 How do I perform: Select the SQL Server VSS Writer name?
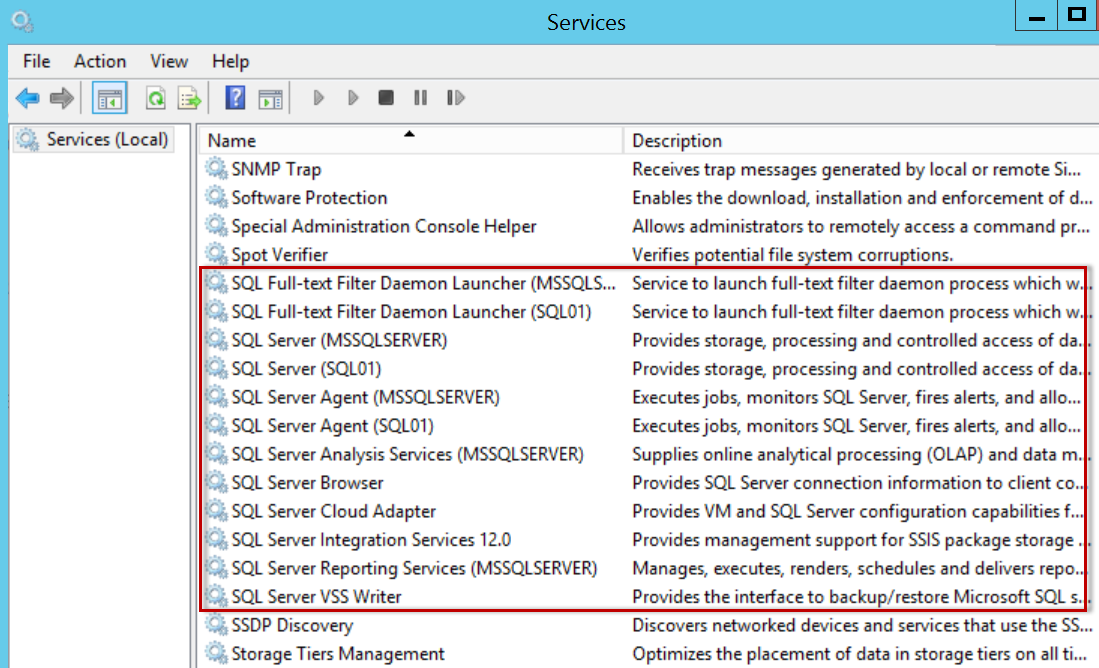coord(317,597)
